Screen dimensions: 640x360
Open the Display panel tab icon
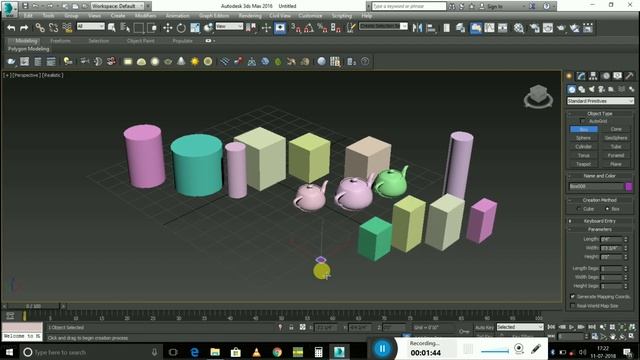pos(618,76)
